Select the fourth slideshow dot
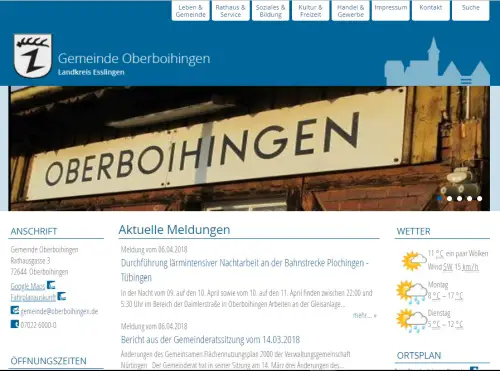The image size is (500, 371). (470, 198)
